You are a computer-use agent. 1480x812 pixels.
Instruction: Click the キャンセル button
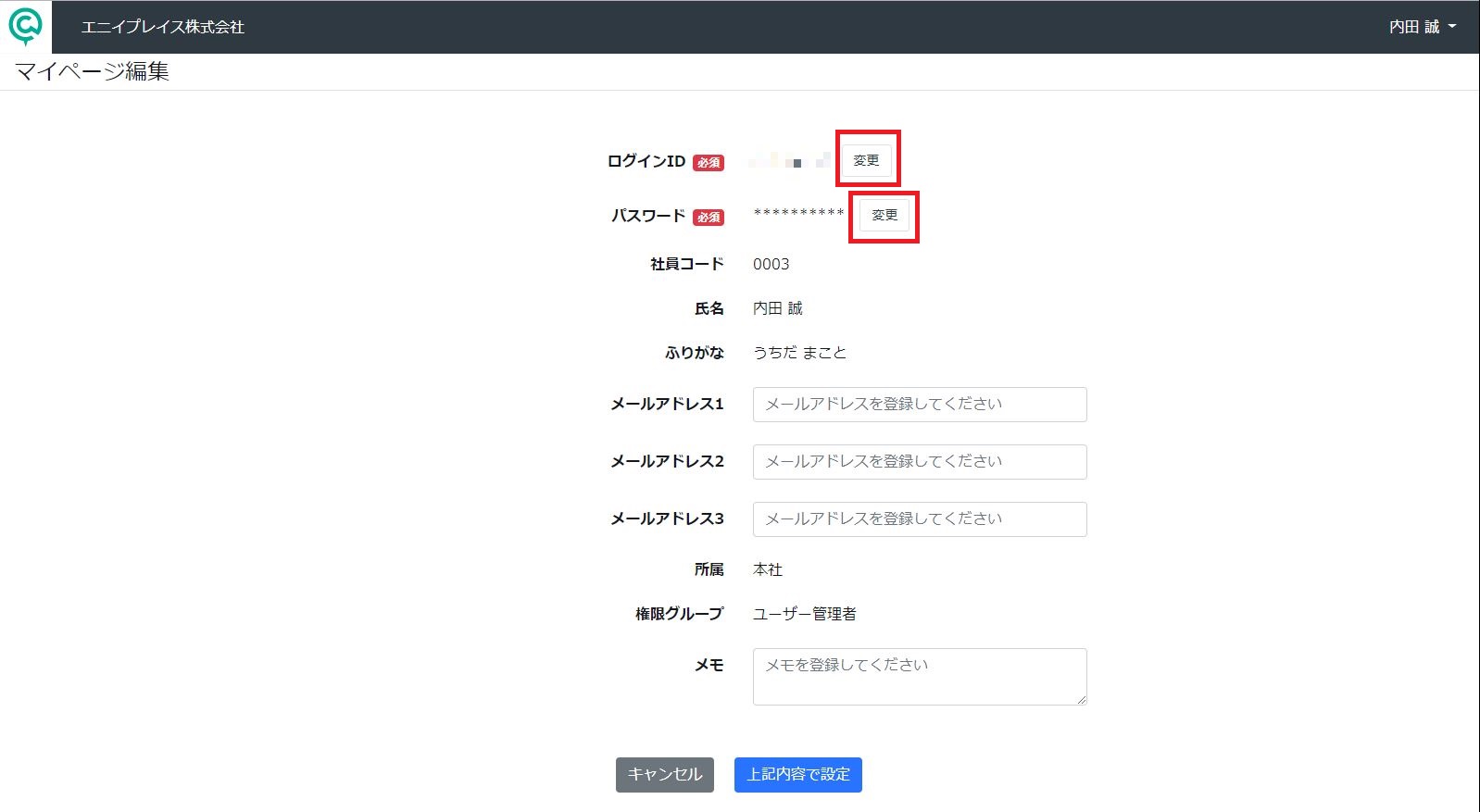pos(665,775)
